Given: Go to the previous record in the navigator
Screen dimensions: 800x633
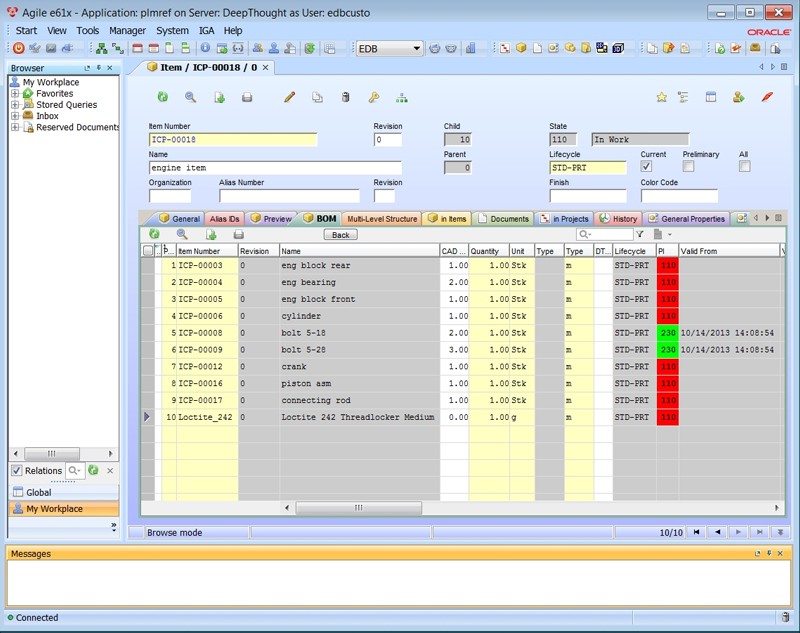Looking at the screenshot, I should coord(717,532).
